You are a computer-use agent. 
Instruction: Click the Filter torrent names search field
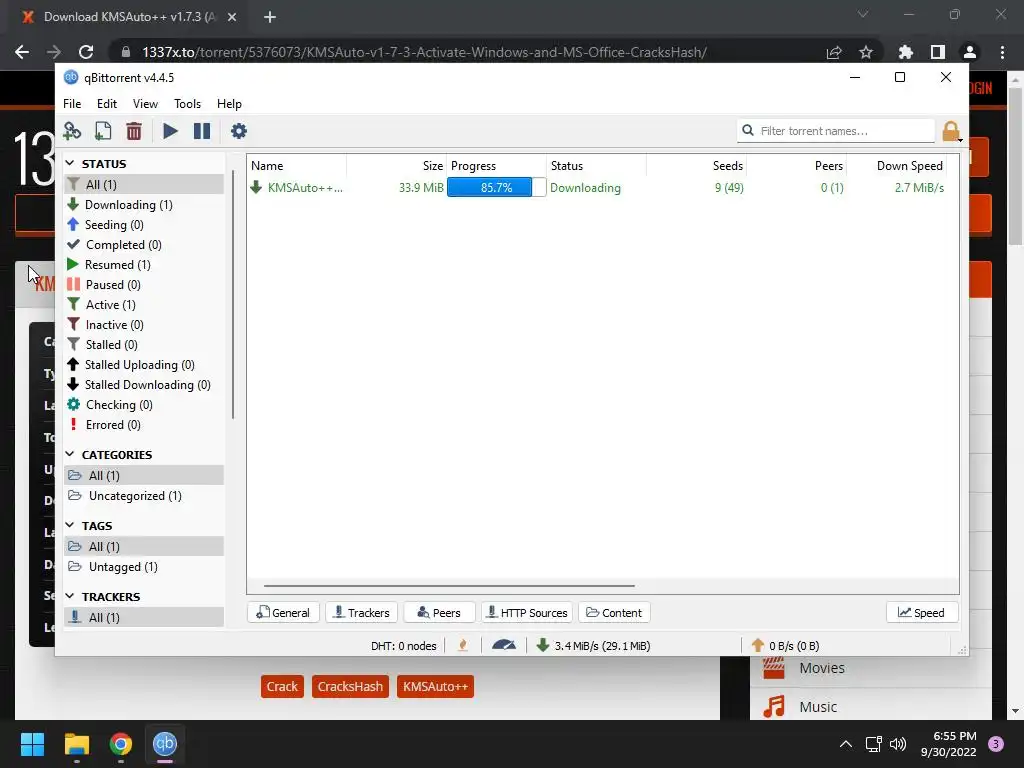coord(837,131)
